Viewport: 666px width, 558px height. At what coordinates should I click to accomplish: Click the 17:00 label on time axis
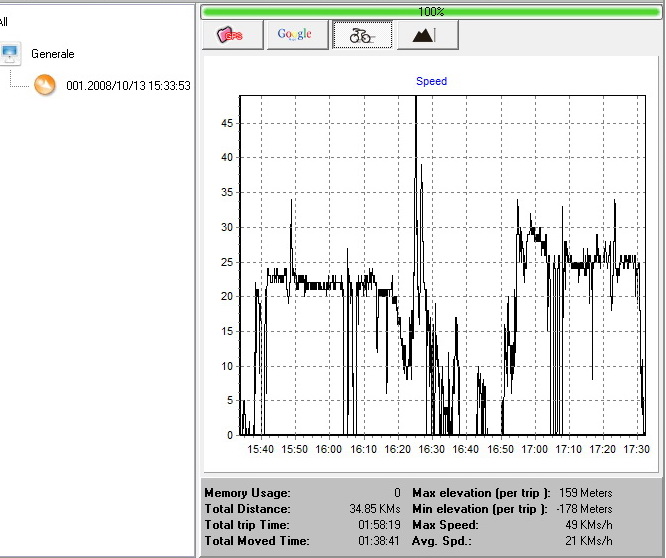534,450
